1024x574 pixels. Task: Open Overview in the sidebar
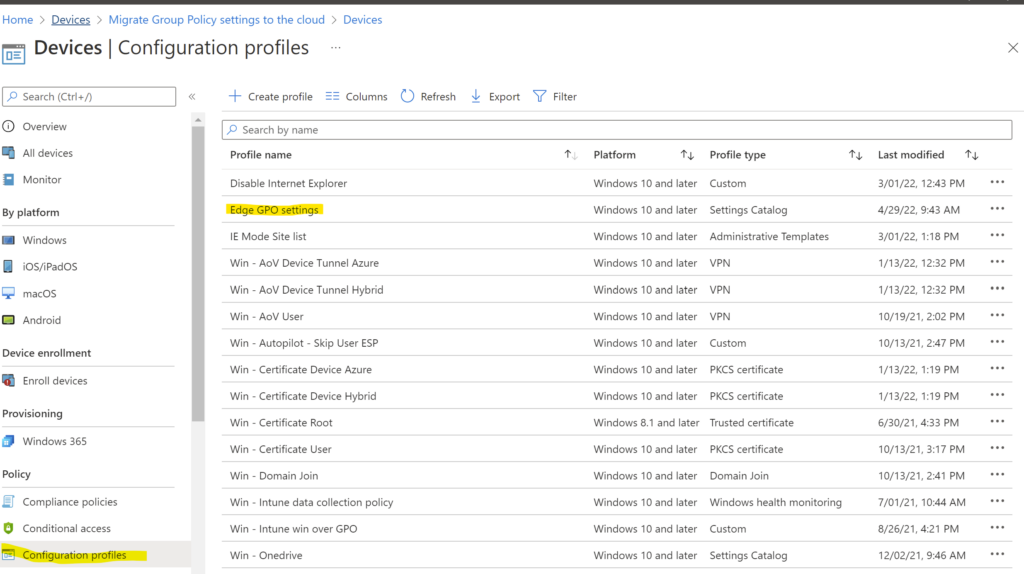click(44, 126)
